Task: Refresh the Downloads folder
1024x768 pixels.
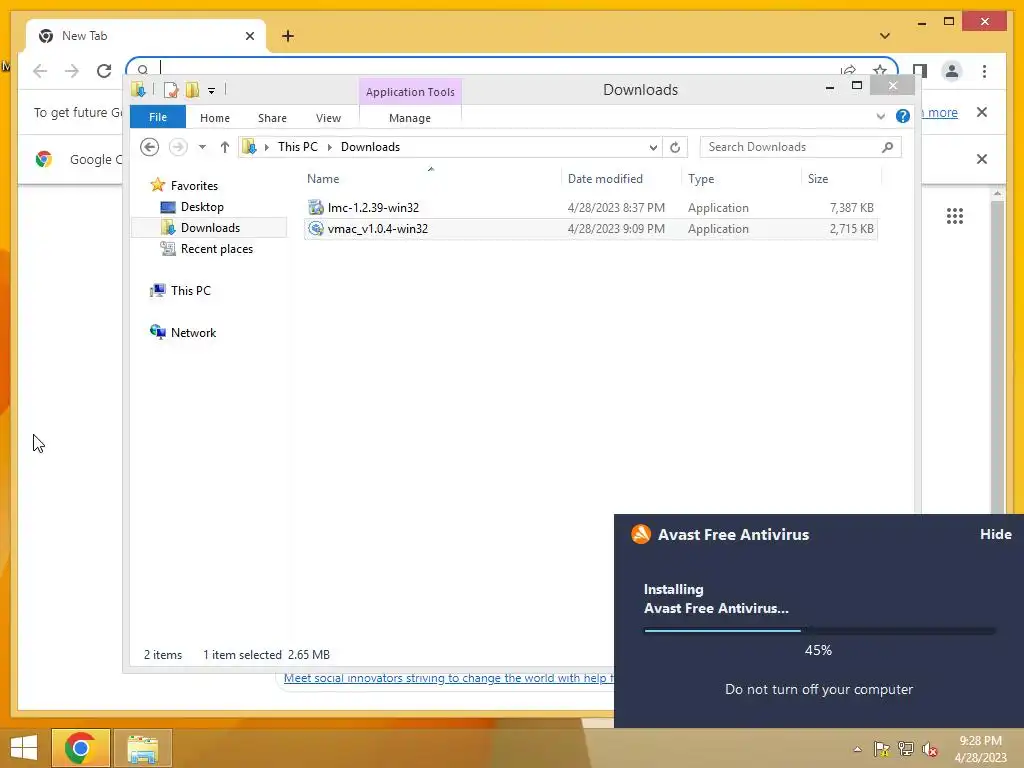Action: click(x=675, y=147)
